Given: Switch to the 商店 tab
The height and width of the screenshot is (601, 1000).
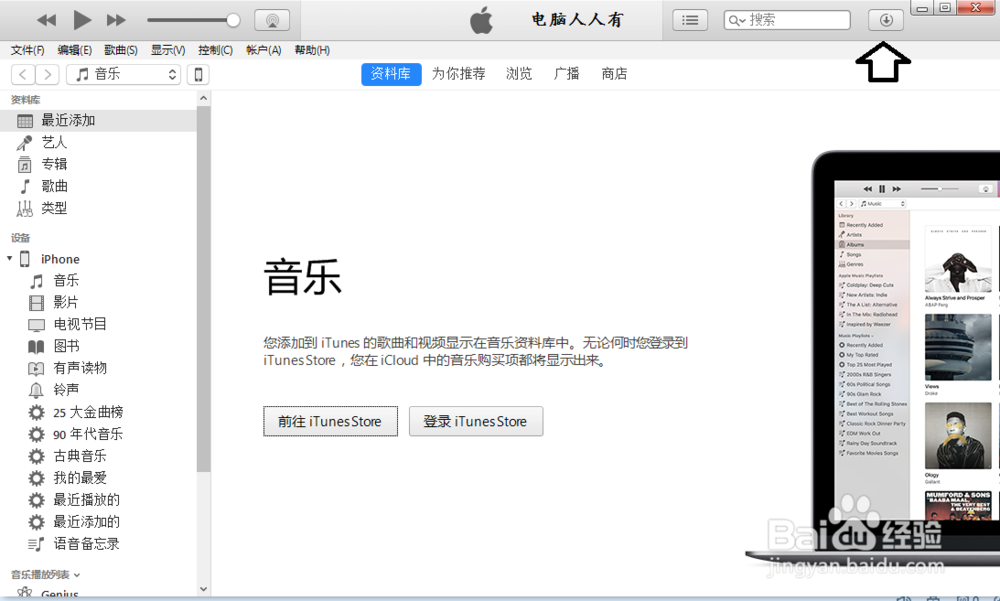Looking at the screenshot, I should pyautogui.click(x=614, y=74).
